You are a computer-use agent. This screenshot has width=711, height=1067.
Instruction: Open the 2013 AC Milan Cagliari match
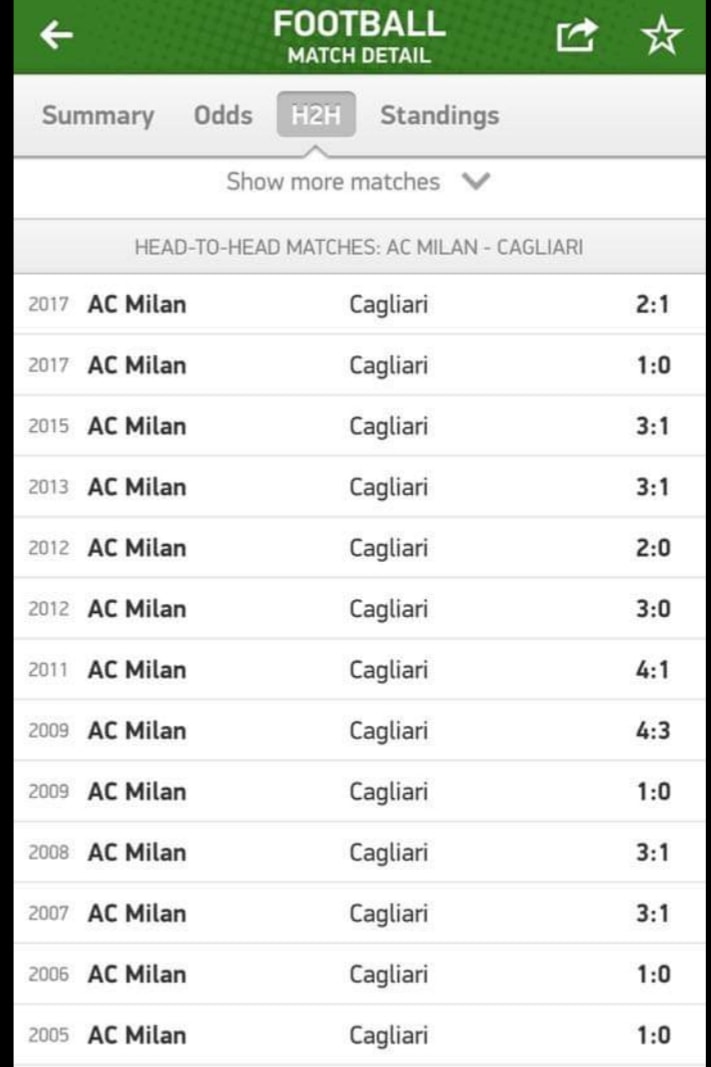[x=359, y=487]
